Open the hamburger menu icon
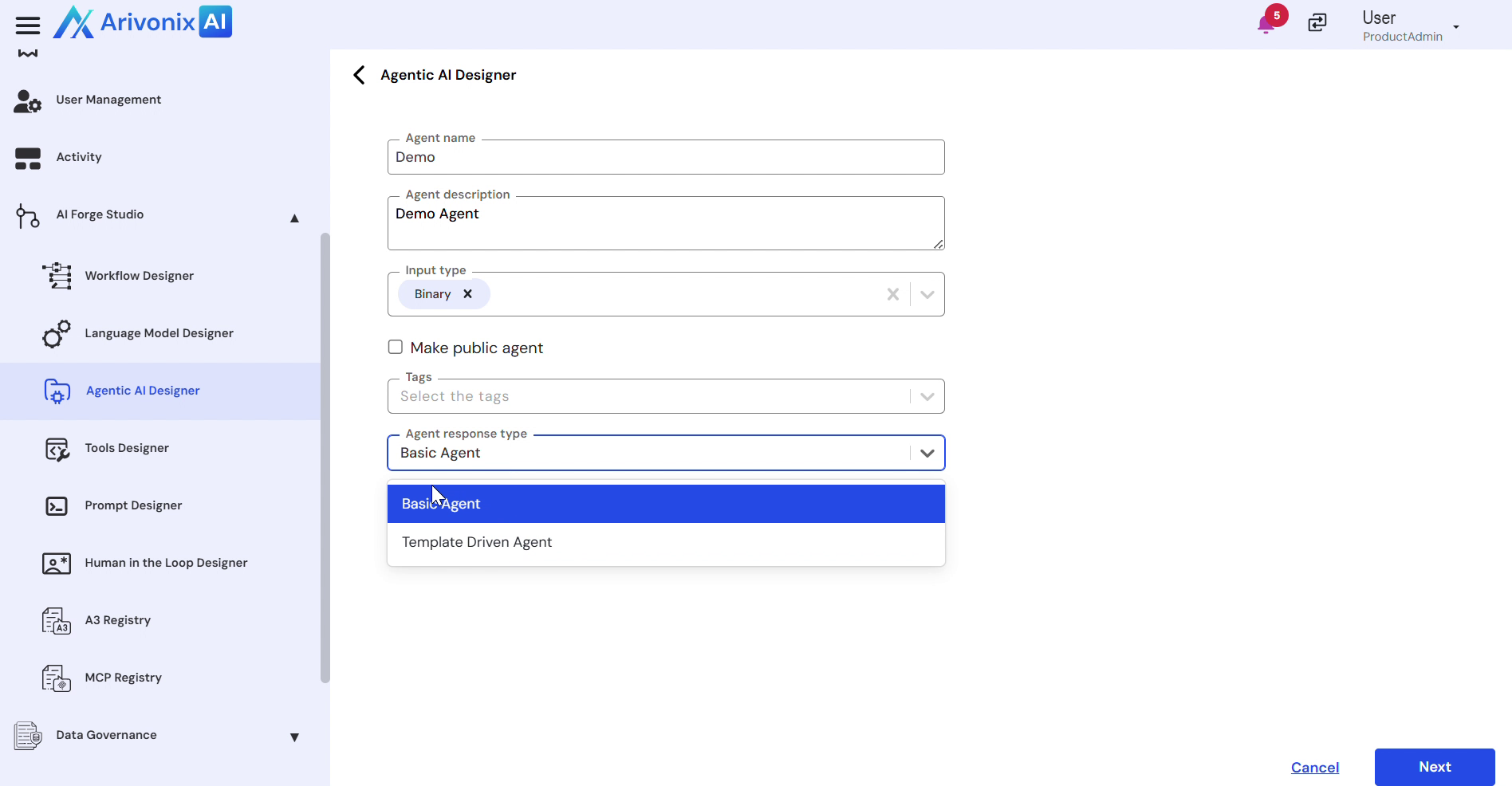The height and width of the screenshot is (786, 1512). tap(28, 26)
